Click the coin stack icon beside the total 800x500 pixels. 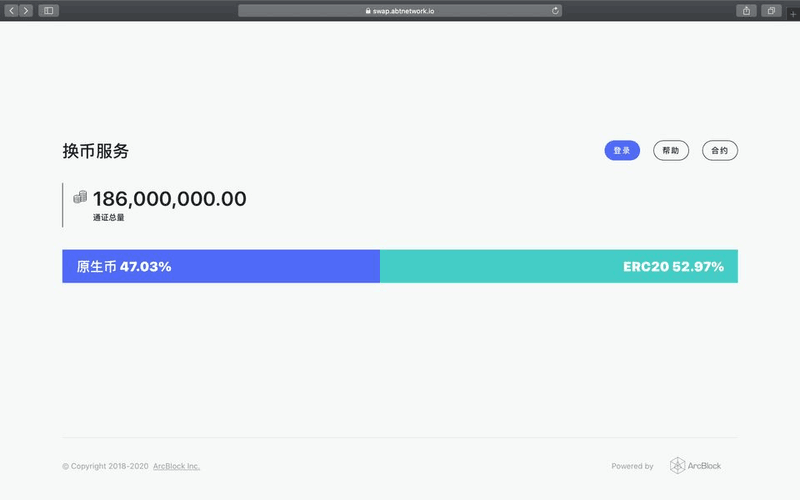coord(80,198)
